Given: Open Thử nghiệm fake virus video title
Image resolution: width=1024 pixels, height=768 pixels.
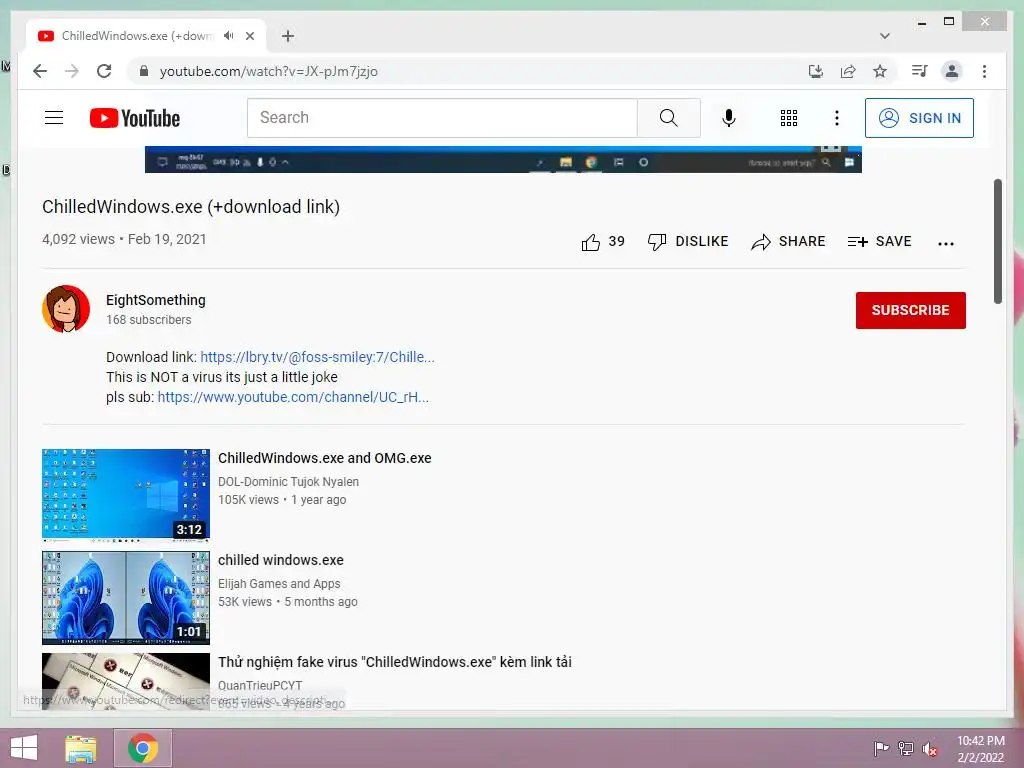Looking at the screenshot, I should coord(394,662).
